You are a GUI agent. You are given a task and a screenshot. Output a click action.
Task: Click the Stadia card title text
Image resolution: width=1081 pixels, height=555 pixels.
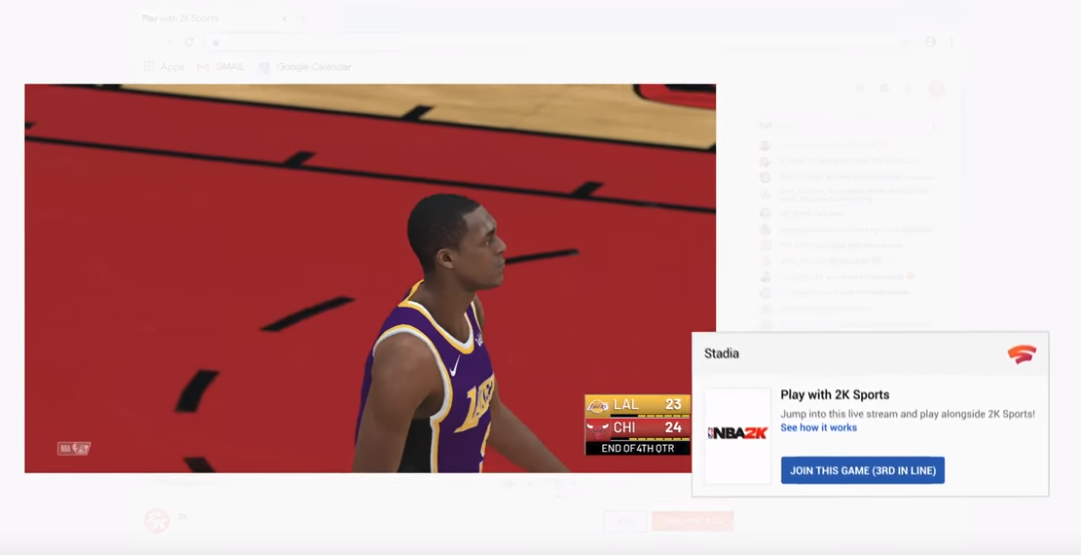(x=721, y=354)
